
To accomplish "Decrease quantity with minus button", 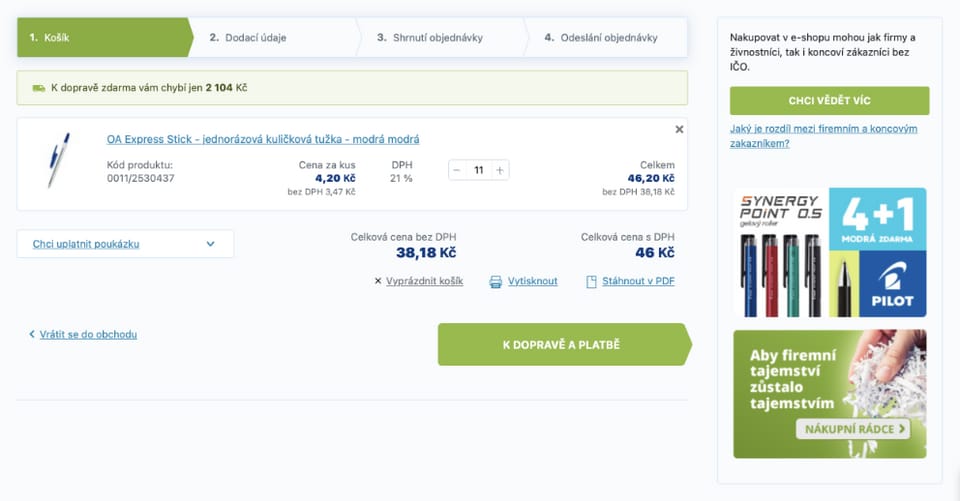I will coord(457,170).
